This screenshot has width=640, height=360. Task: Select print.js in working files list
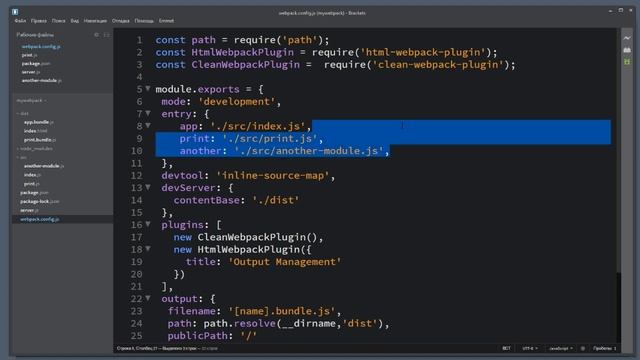coord(29,55)
